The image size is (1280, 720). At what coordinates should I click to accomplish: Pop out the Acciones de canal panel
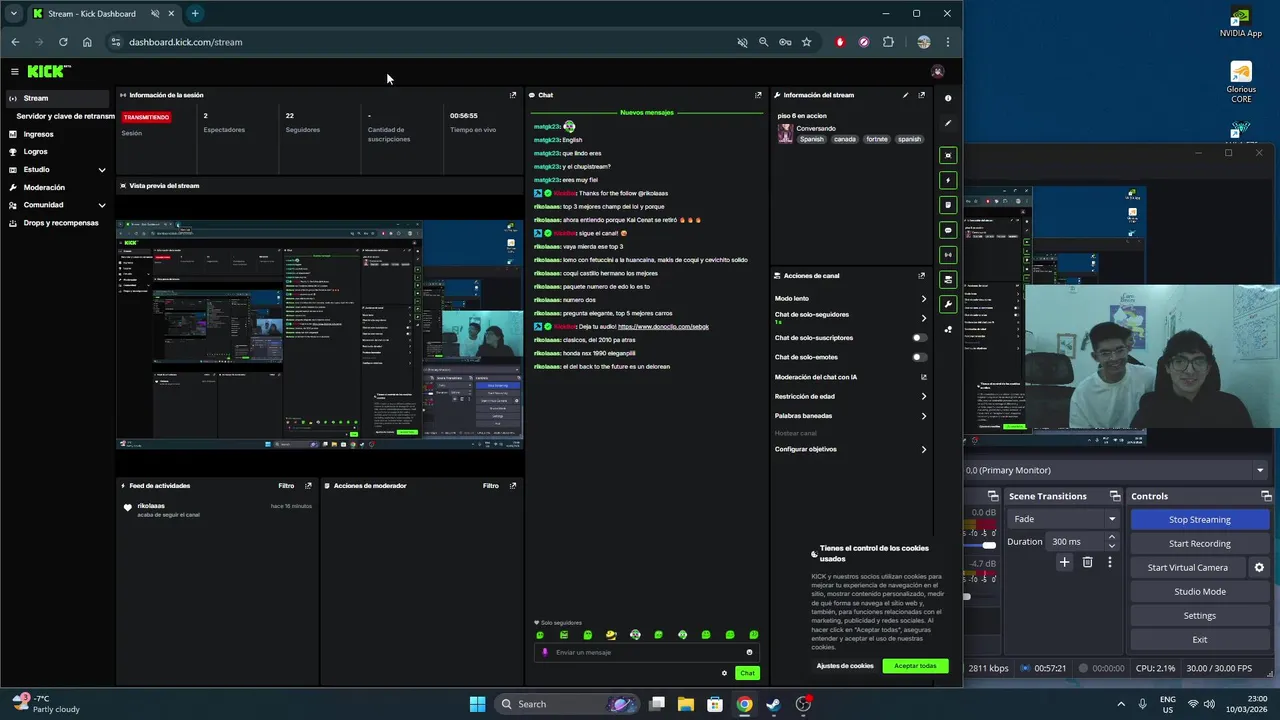point(922,276)
